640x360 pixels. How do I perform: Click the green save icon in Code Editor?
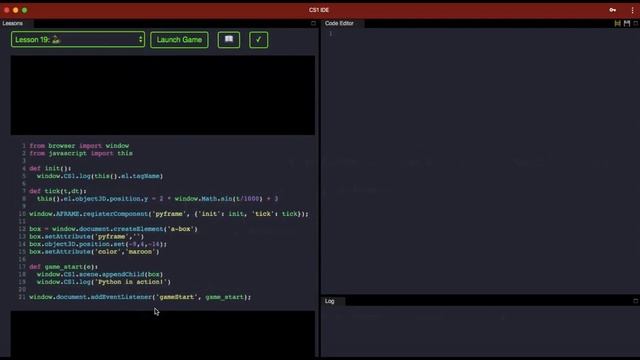pyautogui.click(x=618, y=23)
